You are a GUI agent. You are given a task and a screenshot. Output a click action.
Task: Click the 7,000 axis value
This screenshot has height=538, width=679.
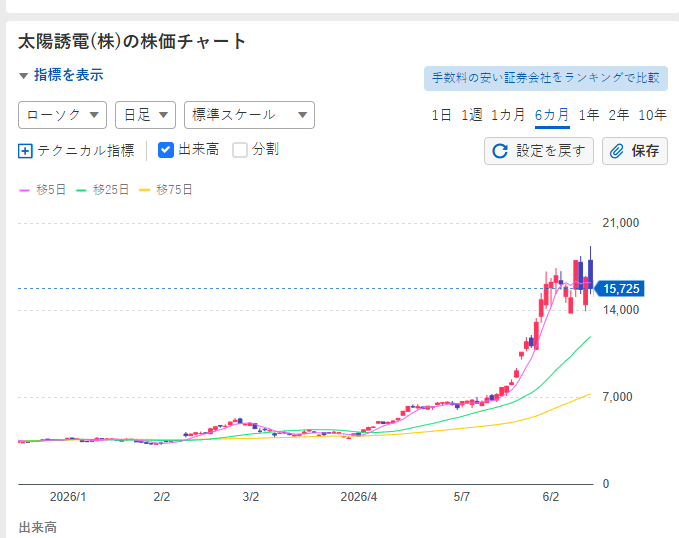point(617,397)
